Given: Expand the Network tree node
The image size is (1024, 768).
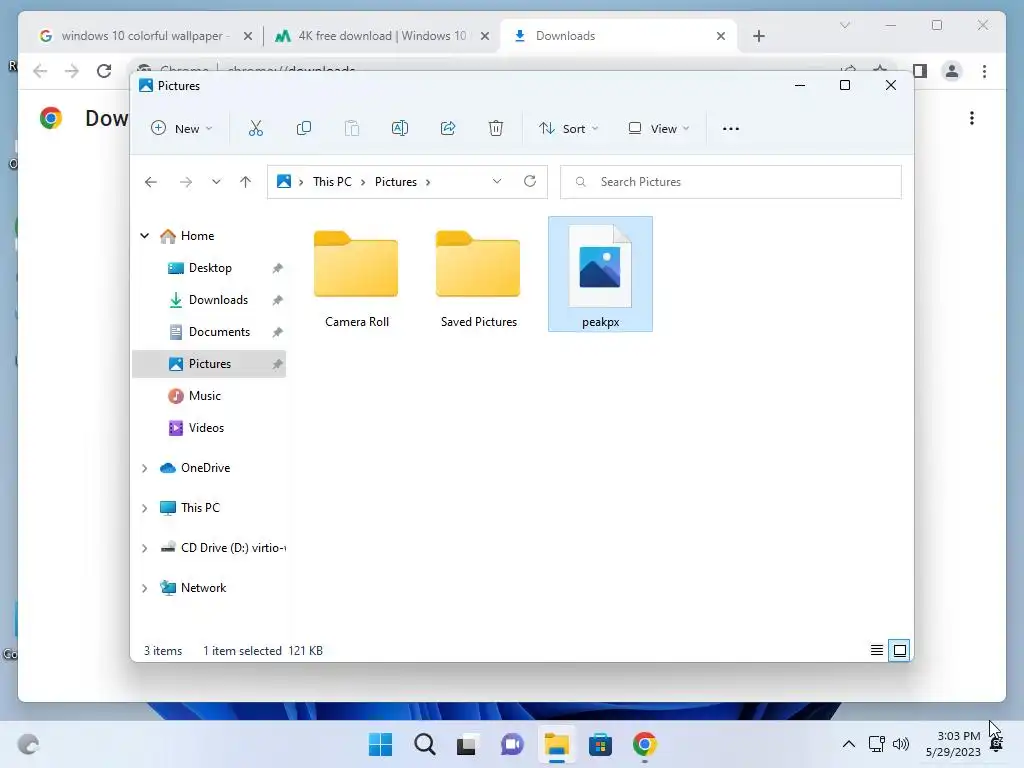Looking at the screenshot, I should tap(144, 588).
